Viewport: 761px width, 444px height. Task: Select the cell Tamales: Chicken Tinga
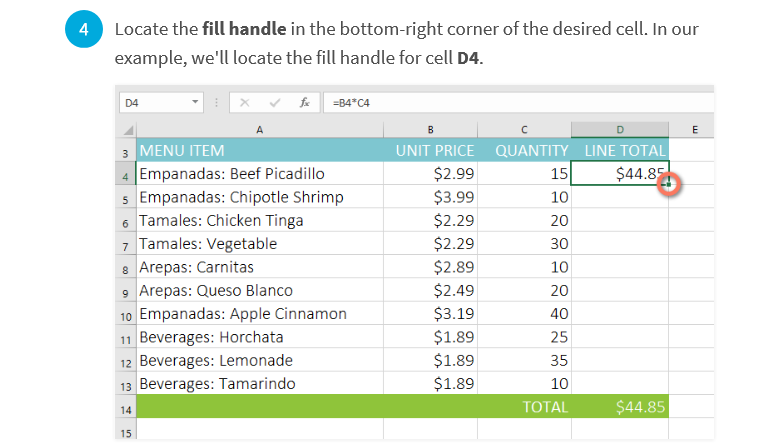pyautogui.click(x=260, y=220)
